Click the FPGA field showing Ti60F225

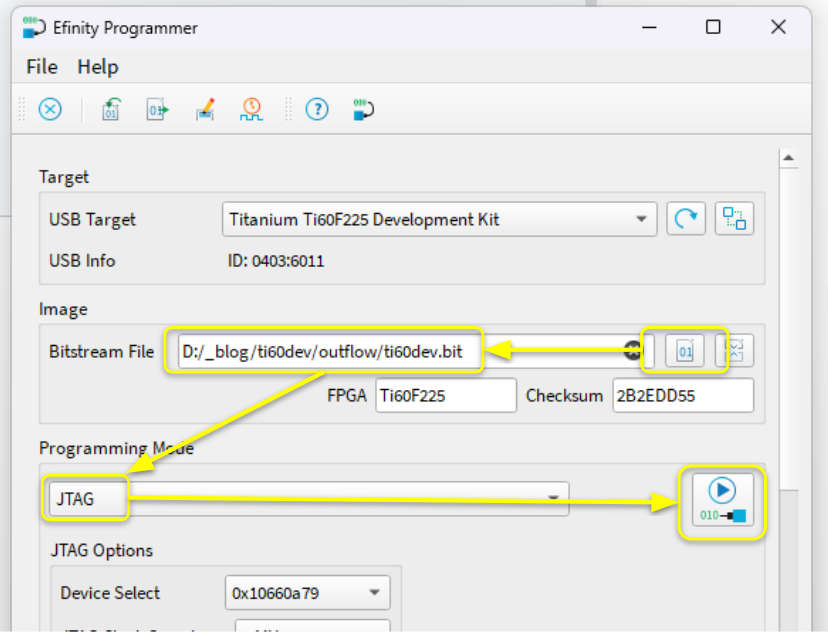(446, 395)
